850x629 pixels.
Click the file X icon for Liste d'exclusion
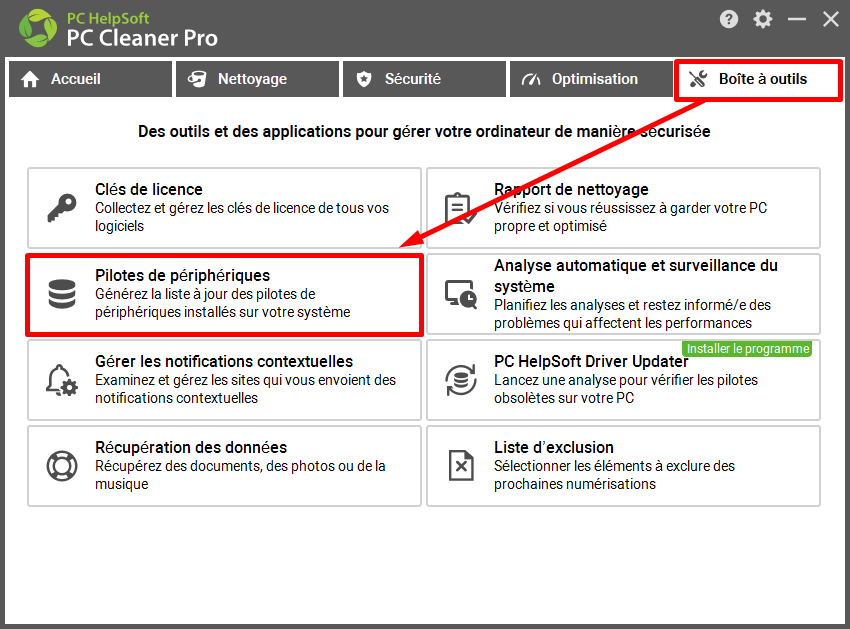461,466
